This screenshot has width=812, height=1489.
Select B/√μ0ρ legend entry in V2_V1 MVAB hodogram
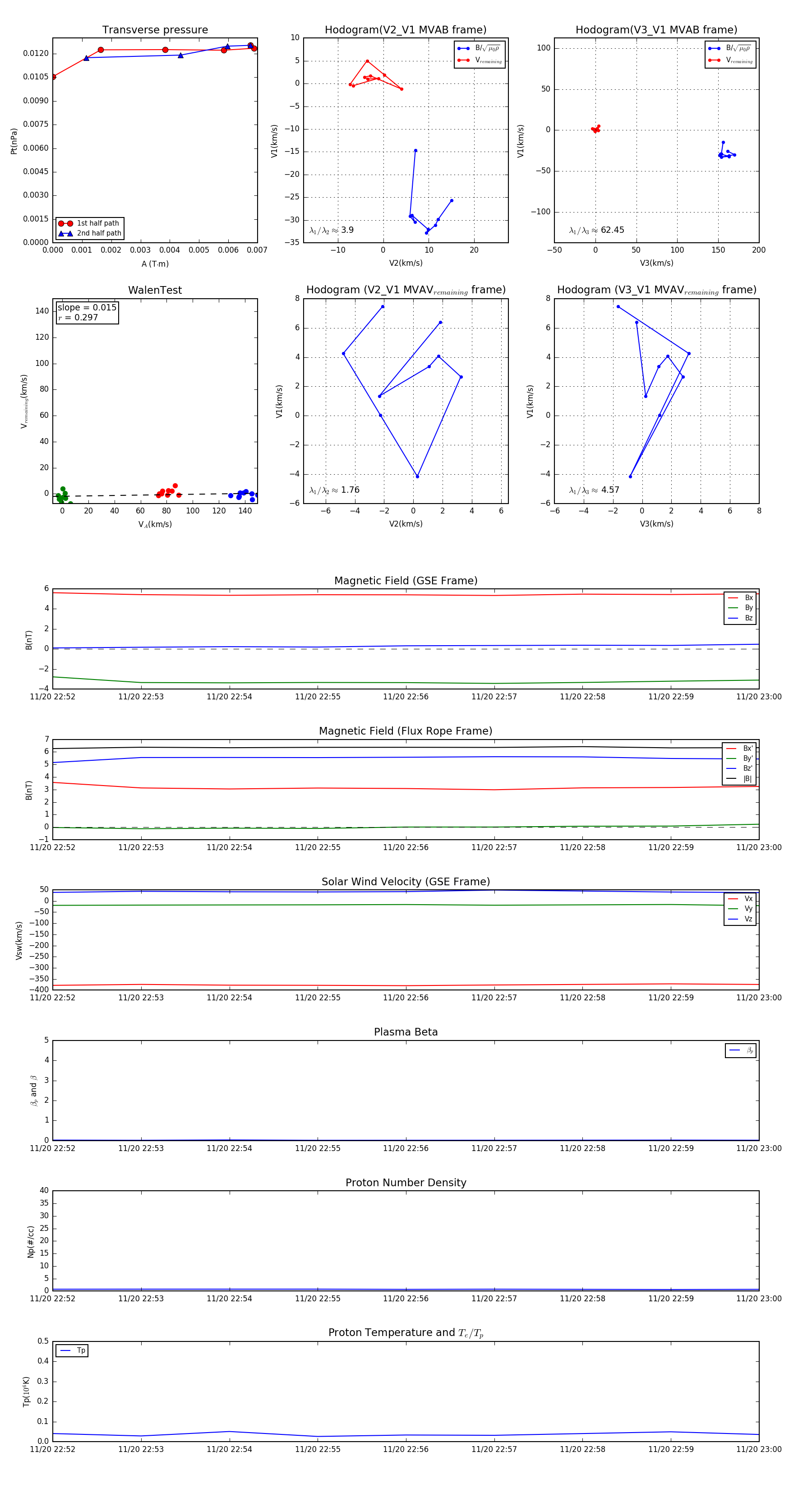[x=479, y=49]
